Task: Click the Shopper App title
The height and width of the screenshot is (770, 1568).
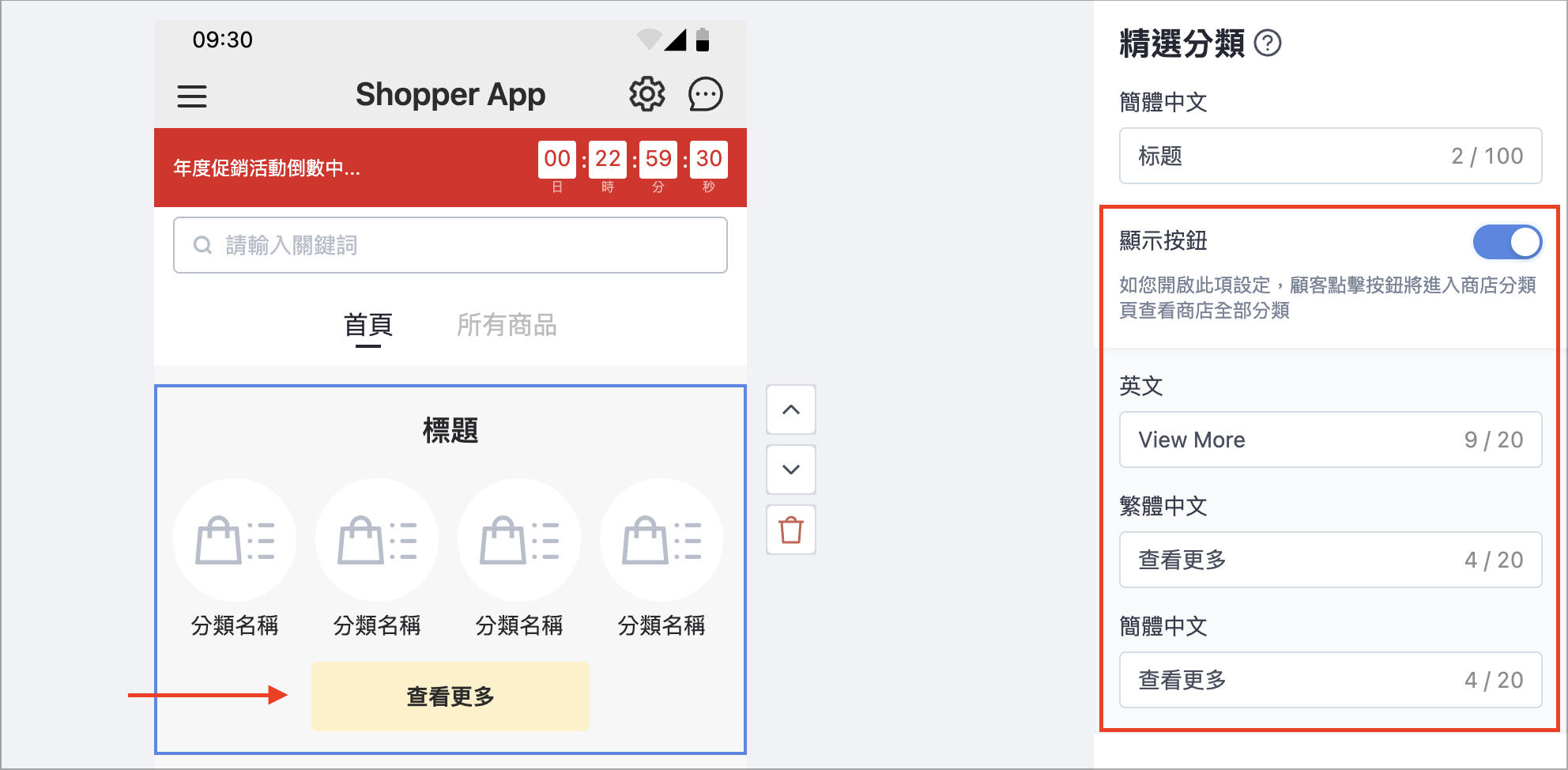Action: tap(450, 95)
